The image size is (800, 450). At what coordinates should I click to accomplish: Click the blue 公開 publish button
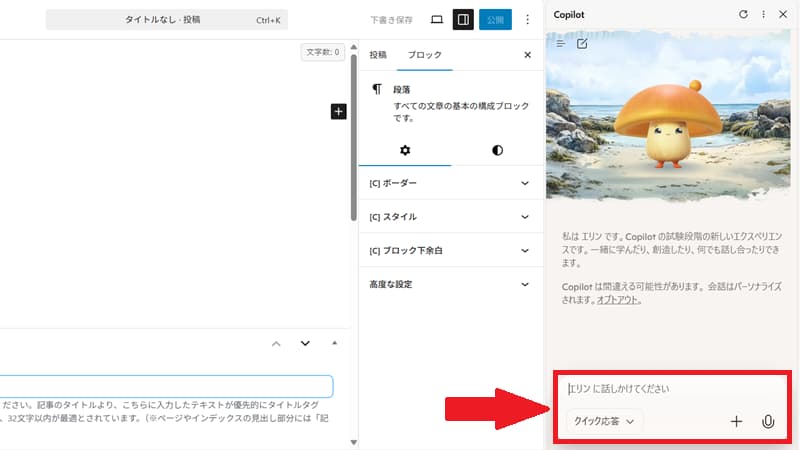click(x=495, y=20)
